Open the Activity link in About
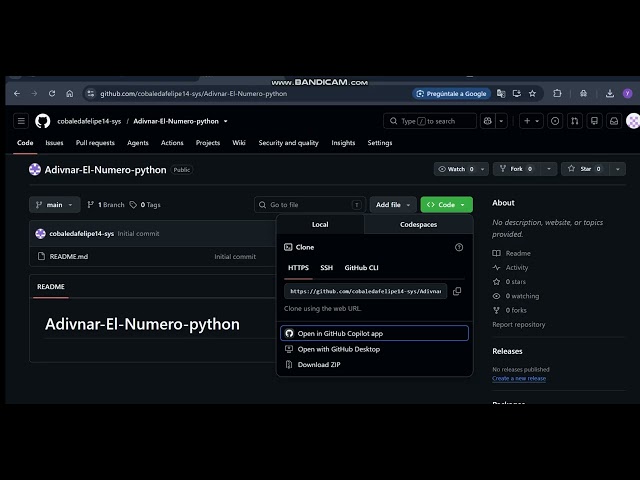This screenshot has width=640, height=480. 517,267
